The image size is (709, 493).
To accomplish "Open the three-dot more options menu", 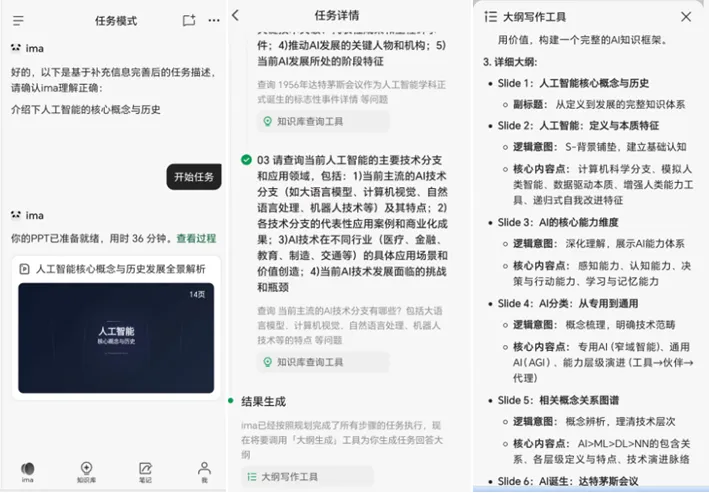I will pos(214,20).
